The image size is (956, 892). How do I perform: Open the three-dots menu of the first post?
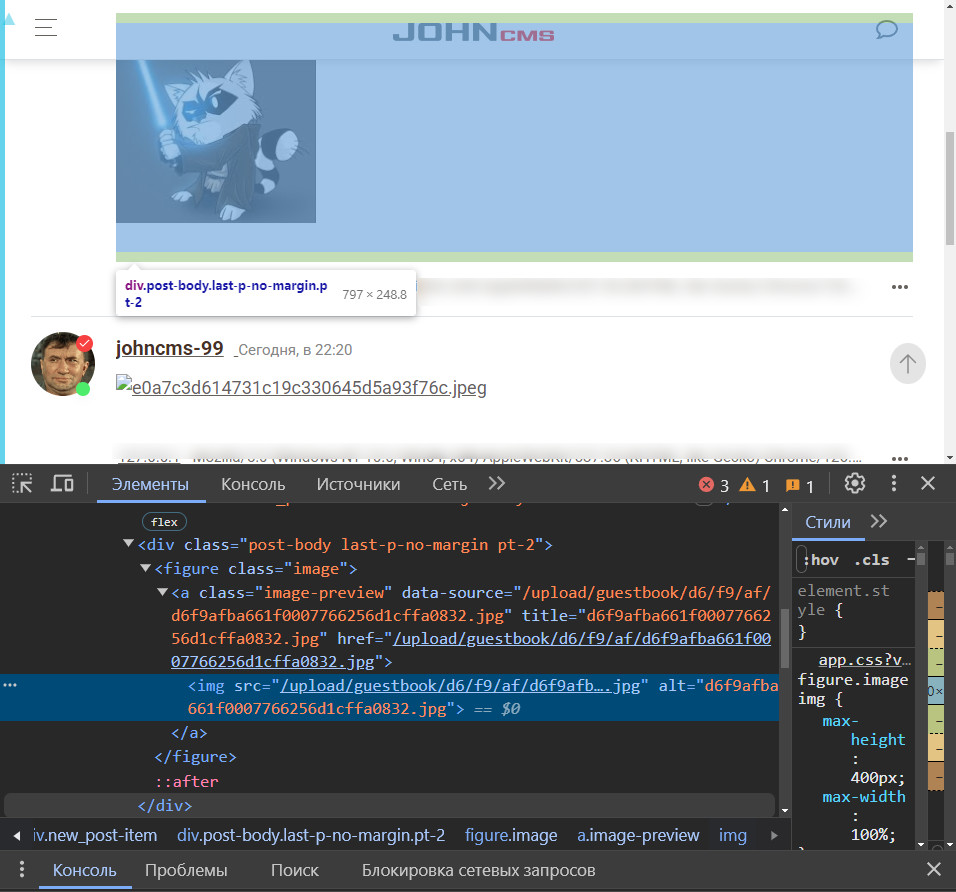899,287
